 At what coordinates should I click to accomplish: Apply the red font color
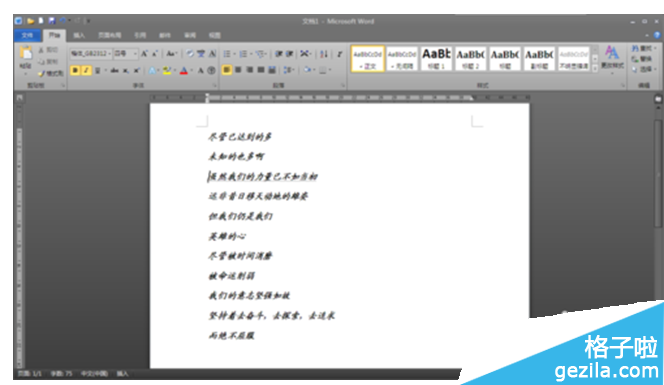[x=184, y=70]
